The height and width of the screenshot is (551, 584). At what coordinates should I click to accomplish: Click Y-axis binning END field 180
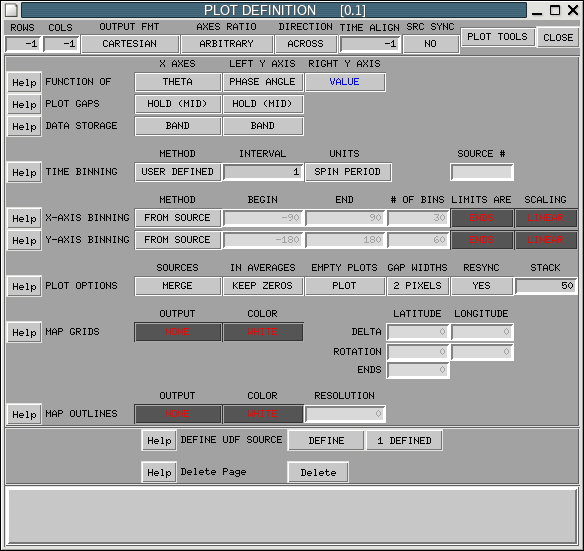click(345, 240)
